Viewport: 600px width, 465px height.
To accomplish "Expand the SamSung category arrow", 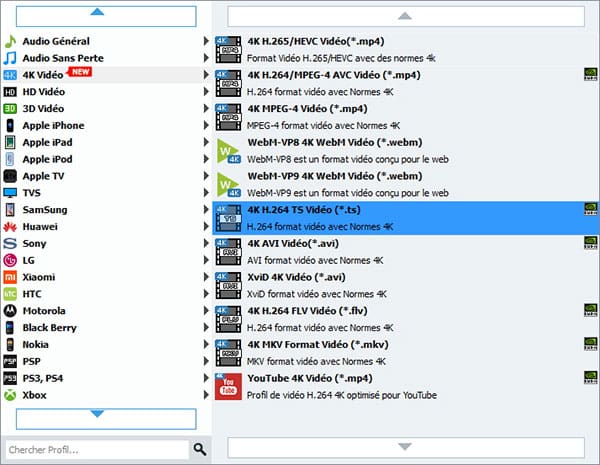I will click(207, 210).
